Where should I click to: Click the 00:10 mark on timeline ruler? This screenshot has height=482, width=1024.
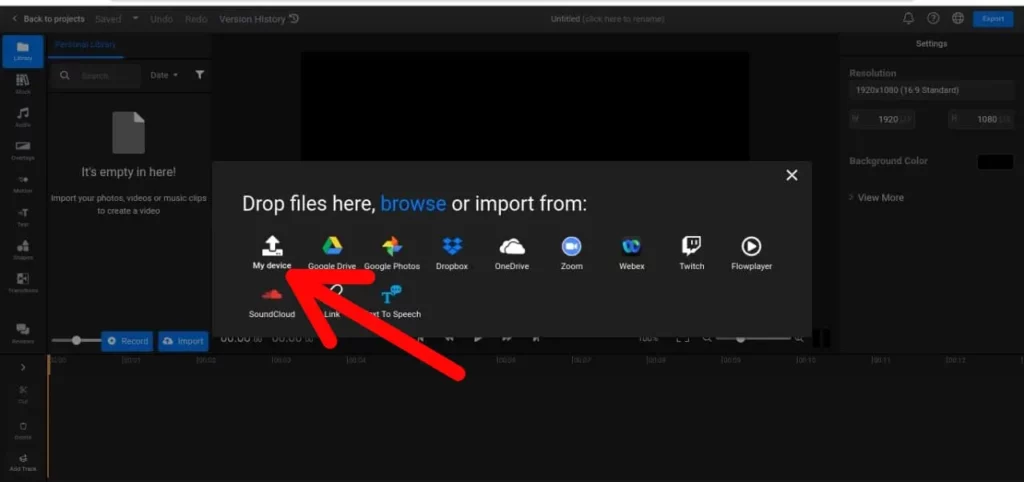[x=805, y=361]
